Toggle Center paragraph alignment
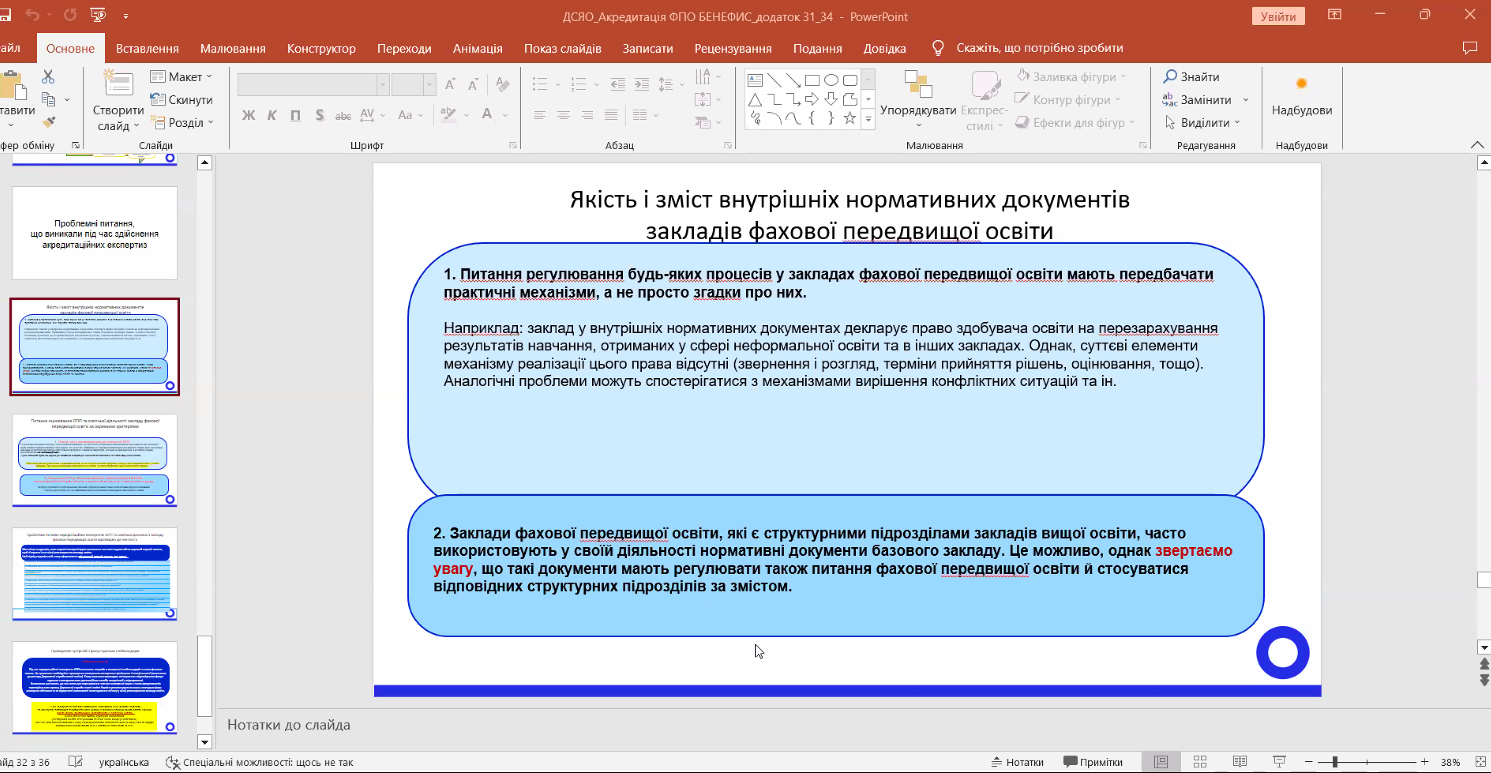Viewport: 1491px width, 773px height. (563, 115)
